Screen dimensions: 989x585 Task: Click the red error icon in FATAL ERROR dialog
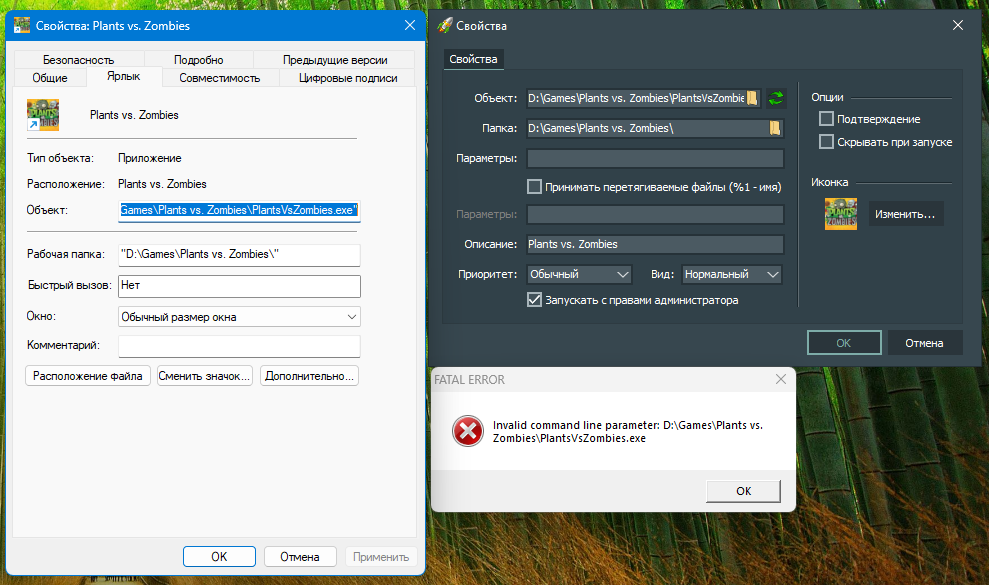pos(466,432)
